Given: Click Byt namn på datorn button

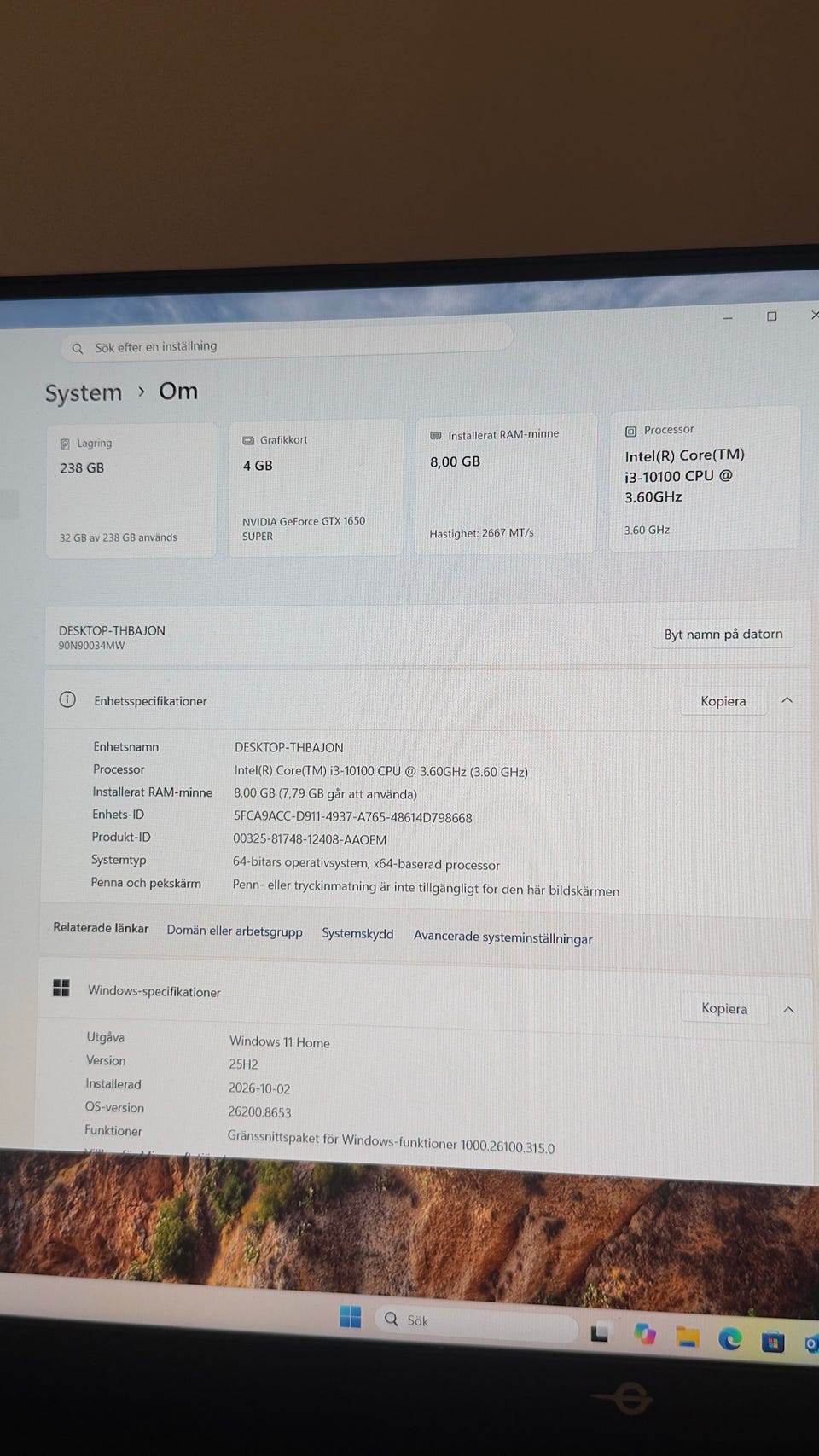Looking at the screenshot, I should (x=723, y=634).
